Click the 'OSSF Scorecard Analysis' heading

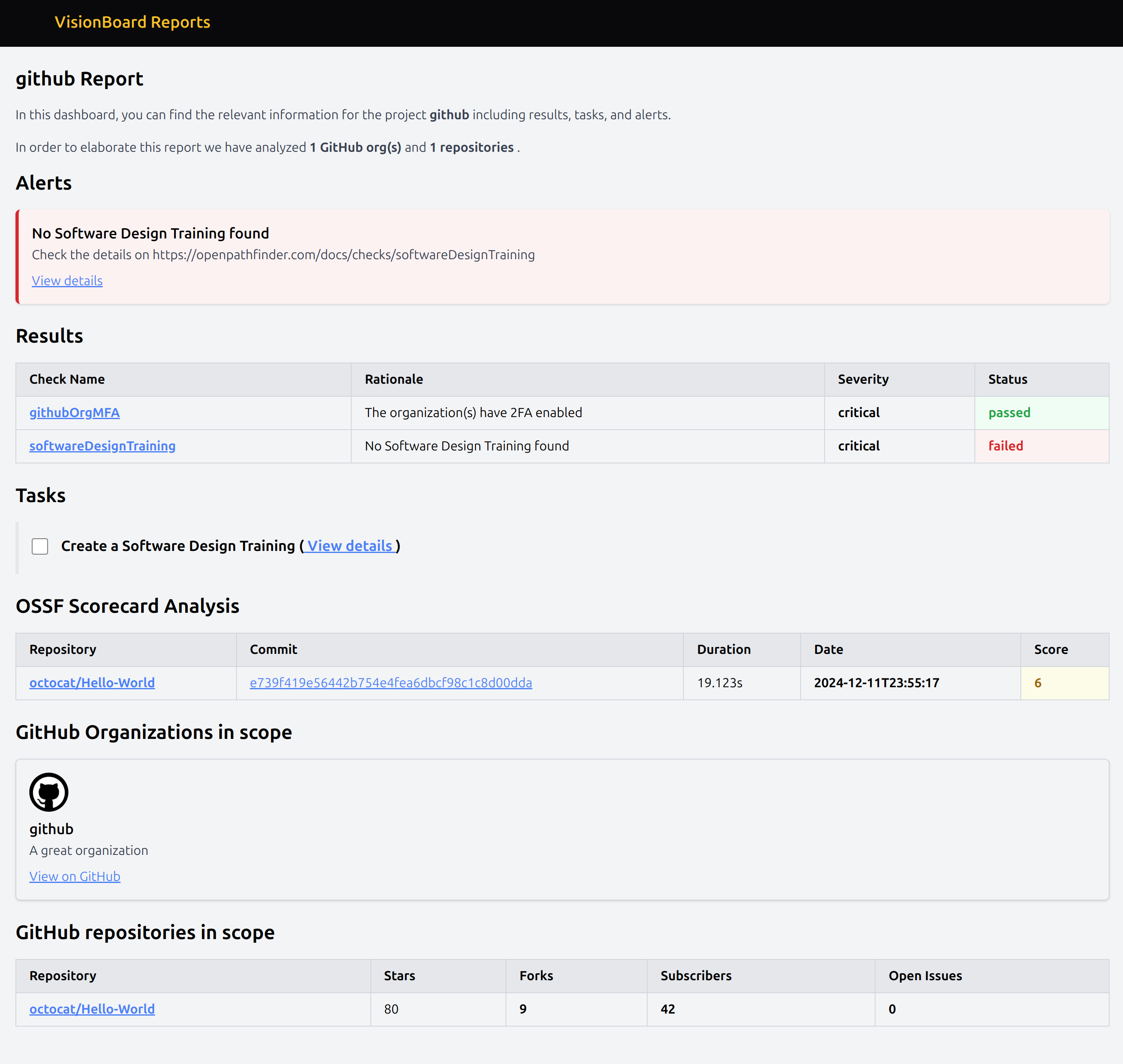tap(128, 606)
